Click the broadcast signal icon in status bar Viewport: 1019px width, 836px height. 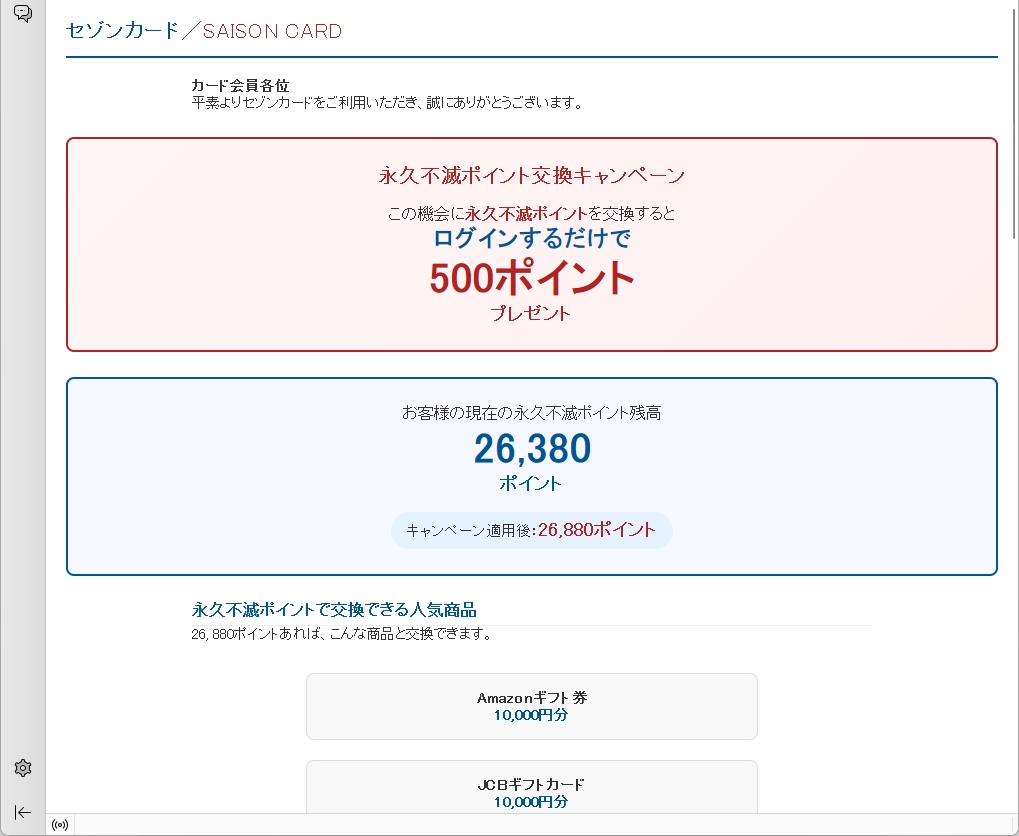pos(60,825)
